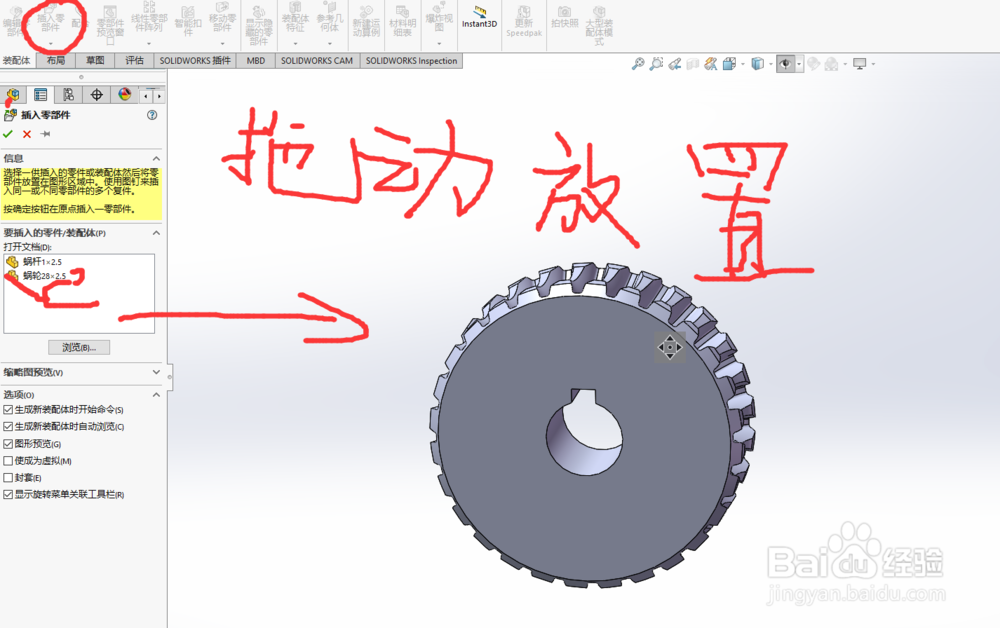The width and height of the screenshot is (1000, 628).
Task: Open the DisplayManager color ball tab
Action: pyautogui.click(x=124, y=95)
